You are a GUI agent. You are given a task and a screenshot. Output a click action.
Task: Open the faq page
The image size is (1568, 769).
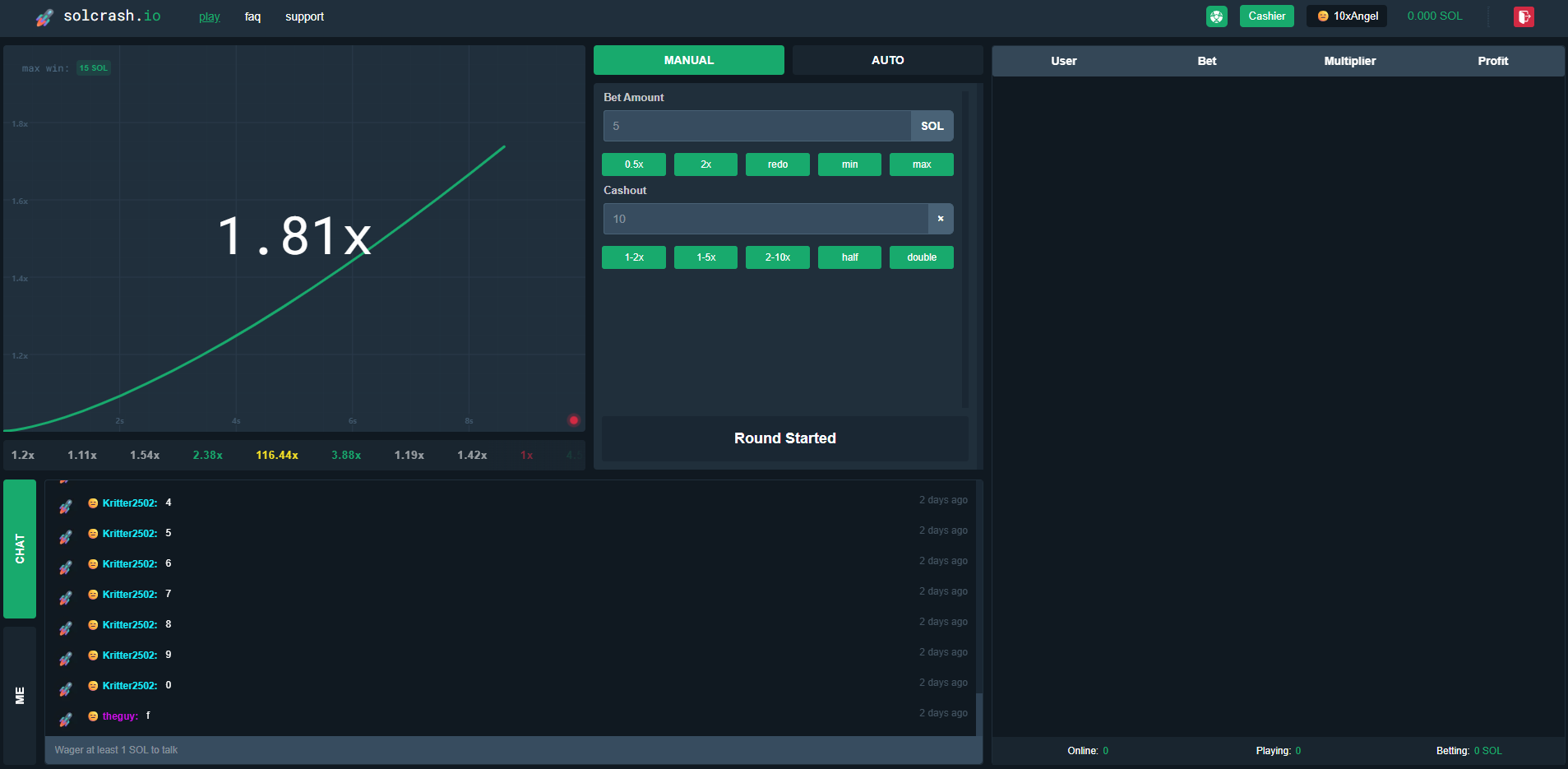(252, 16)
